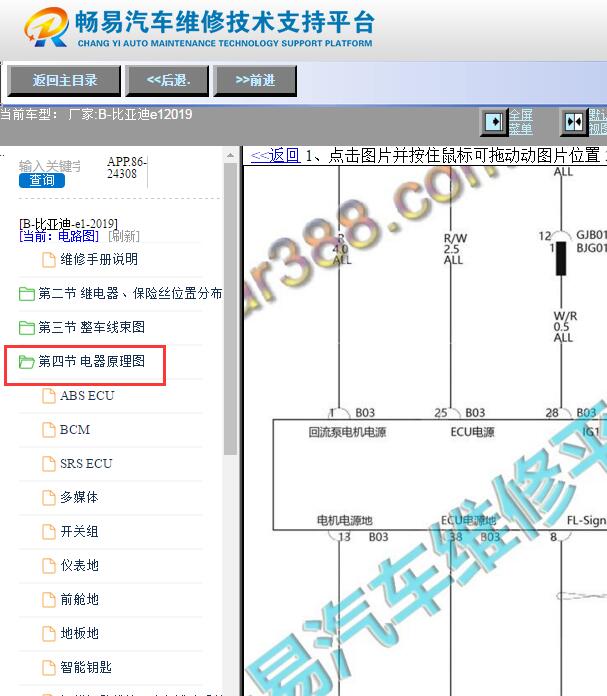Viewport: 607px width, 696px height.
Task: Click the 查询 search button
Action: point(42,180)
